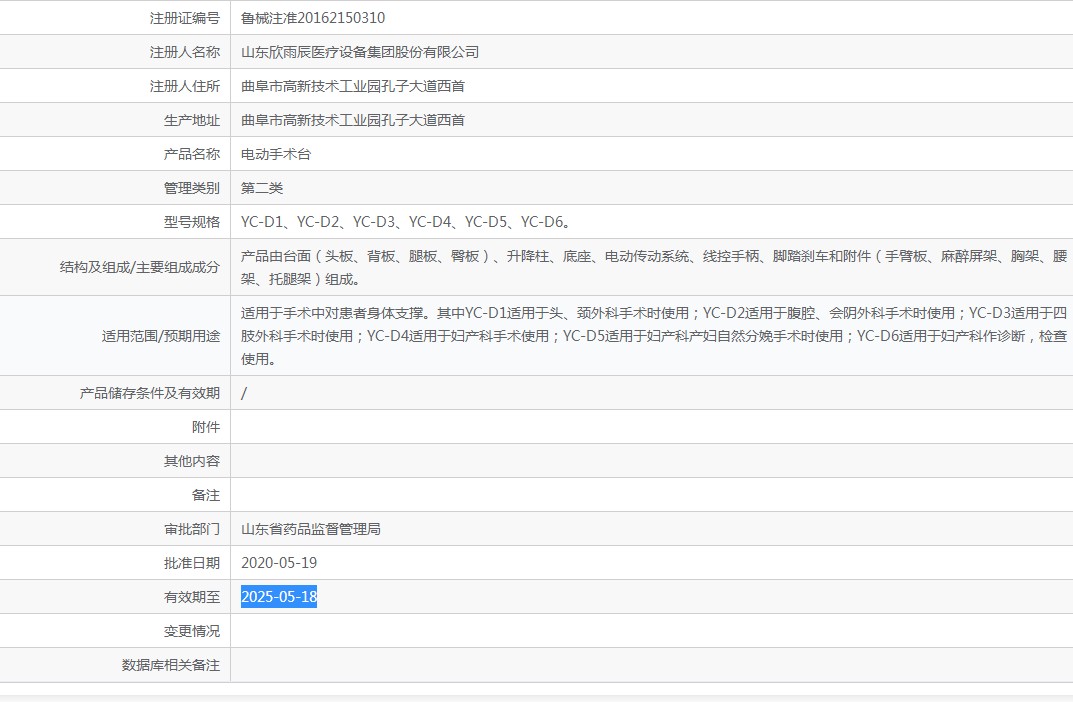Select the 变更情况 label
This screenshot has height=702, width=1073.
click(x=192, y=631)
